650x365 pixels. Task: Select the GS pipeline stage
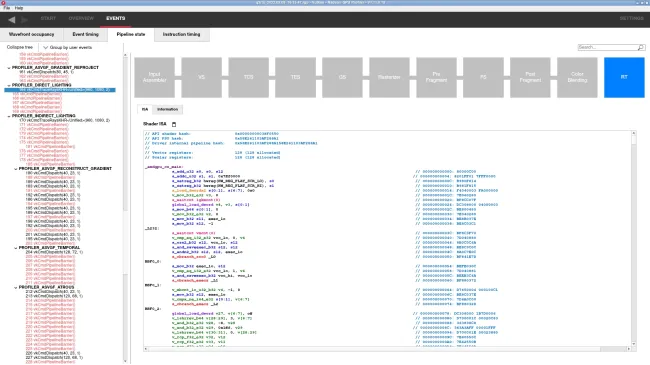click(342, 77)
